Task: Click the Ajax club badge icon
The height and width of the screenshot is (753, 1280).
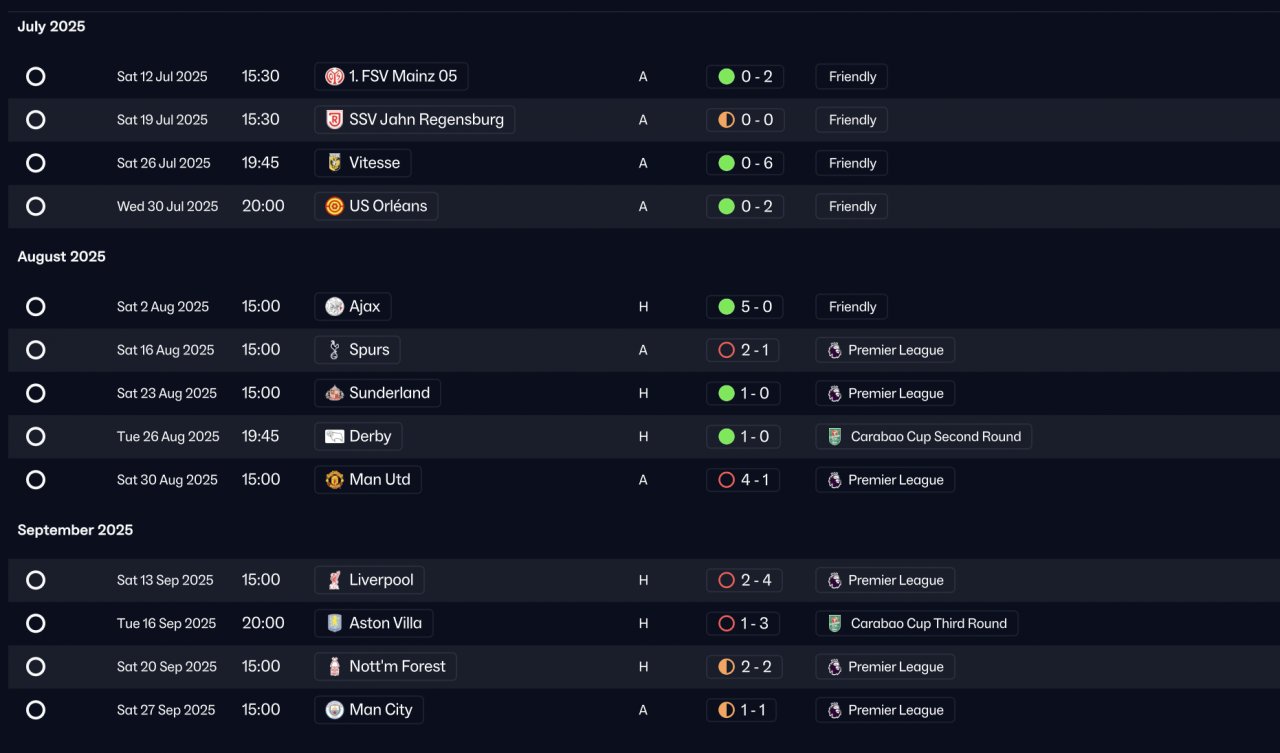Action: coord(335,307)
